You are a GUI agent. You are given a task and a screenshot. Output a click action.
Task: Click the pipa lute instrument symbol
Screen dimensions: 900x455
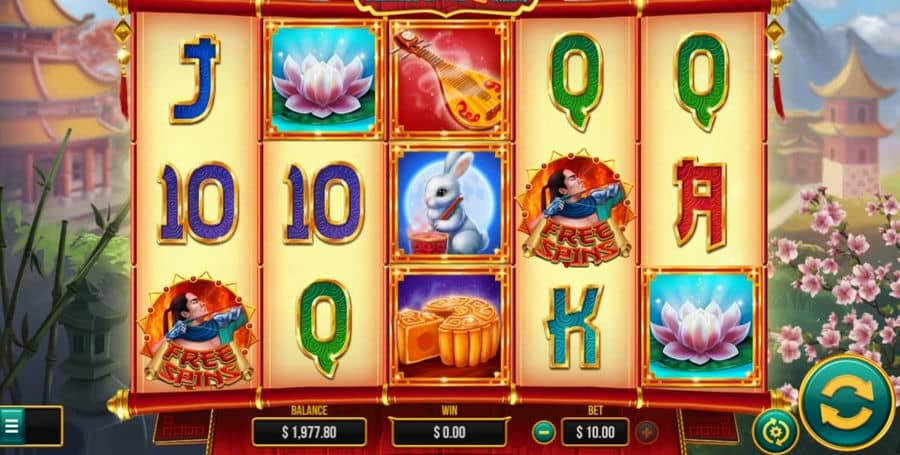tap(449, 79)
